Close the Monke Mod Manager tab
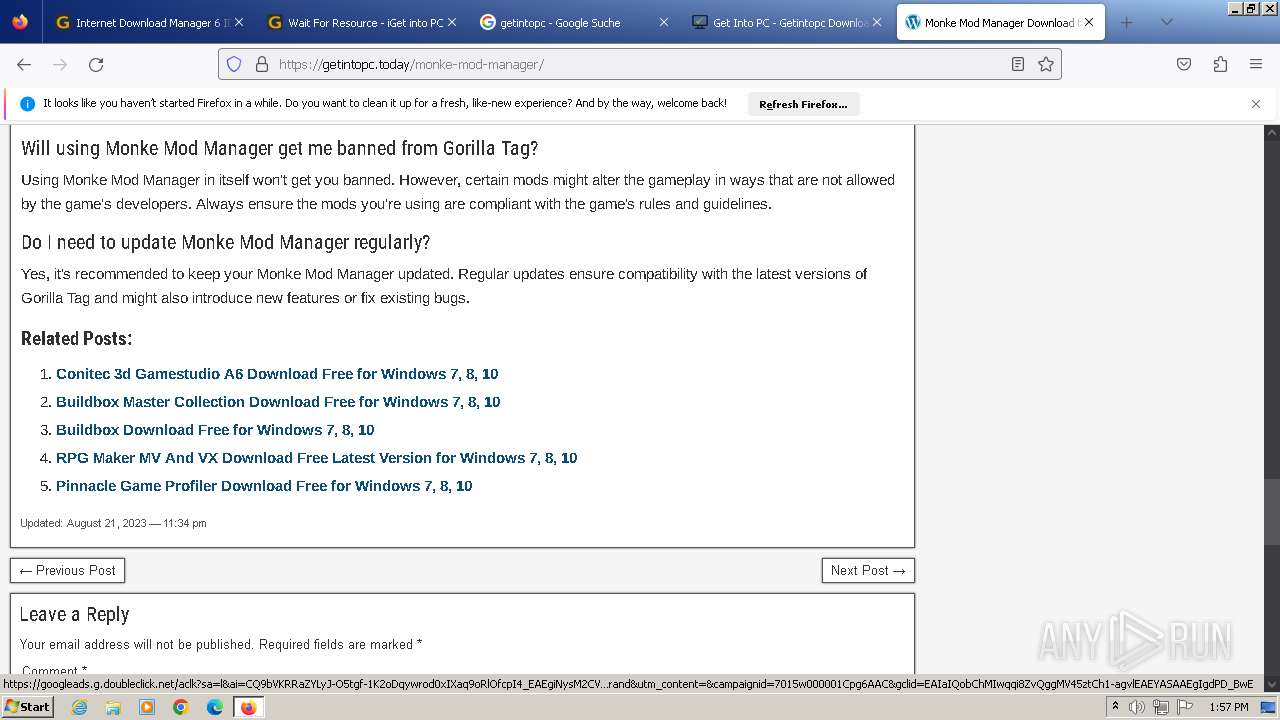1280x720 pixels. coord(1089,22)
